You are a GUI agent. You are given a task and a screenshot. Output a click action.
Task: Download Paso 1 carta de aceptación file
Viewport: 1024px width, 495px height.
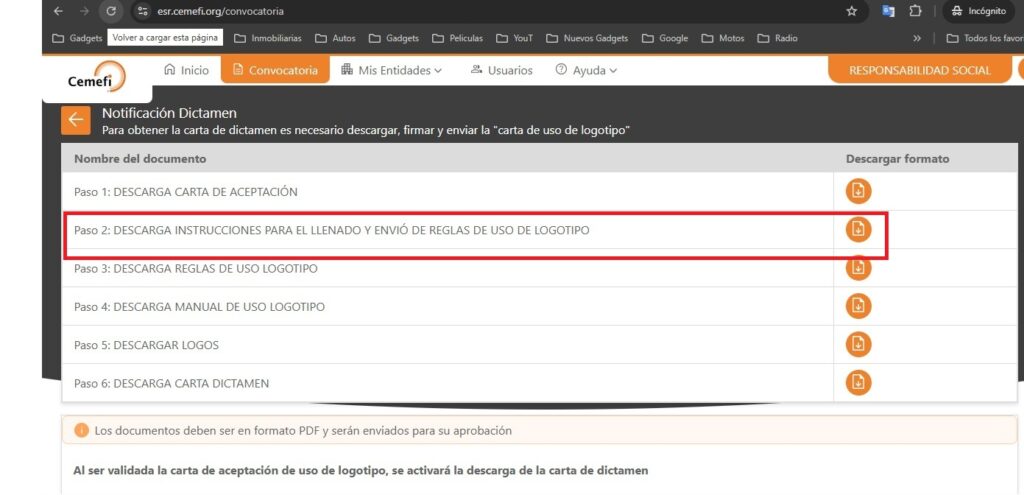(x=858, y=192)
